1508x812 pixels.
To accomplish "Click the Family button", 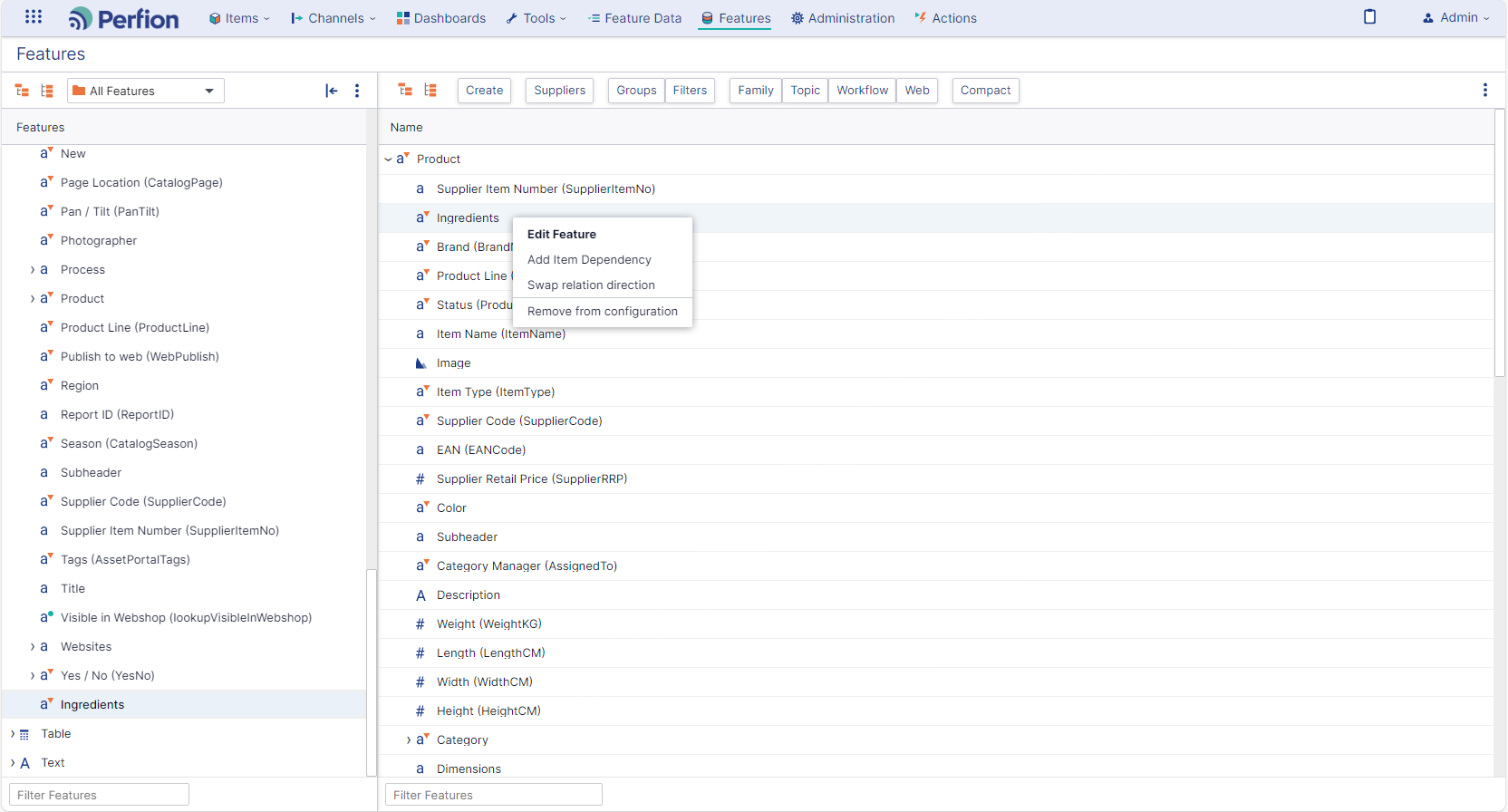I will click(756, 91).
